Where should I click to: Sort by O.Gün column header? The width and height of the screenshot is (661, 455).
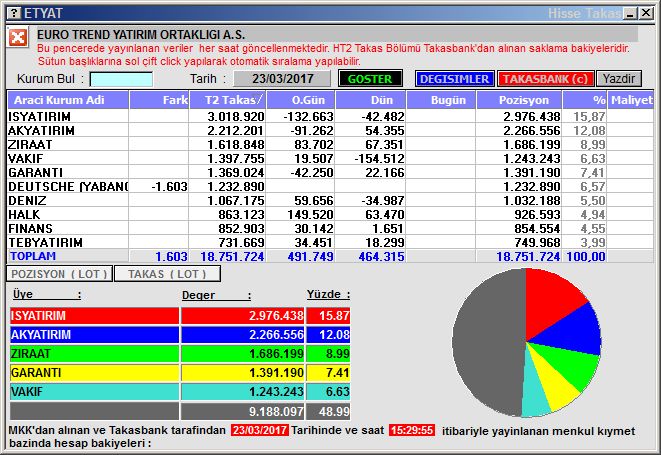(x=301, y=100)
